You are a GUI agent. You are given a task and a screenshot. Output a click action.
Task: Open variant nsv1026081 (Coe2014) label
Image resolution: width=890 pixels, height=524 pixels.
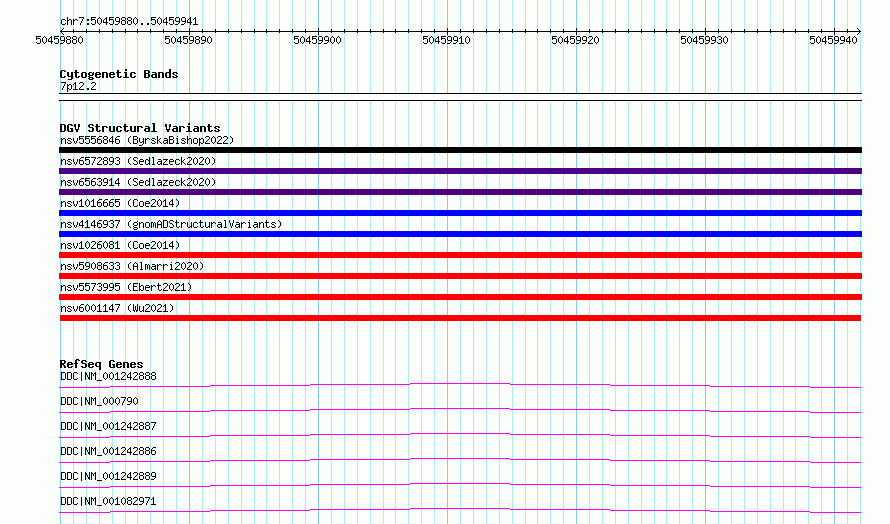pos(120,245)
